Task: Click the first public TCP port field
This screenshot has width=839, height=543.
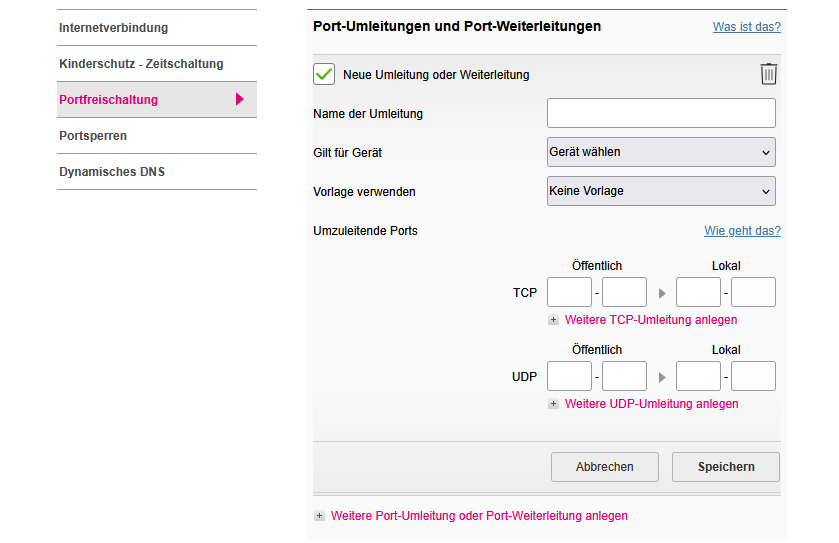Action: click(x=569, y=292)
